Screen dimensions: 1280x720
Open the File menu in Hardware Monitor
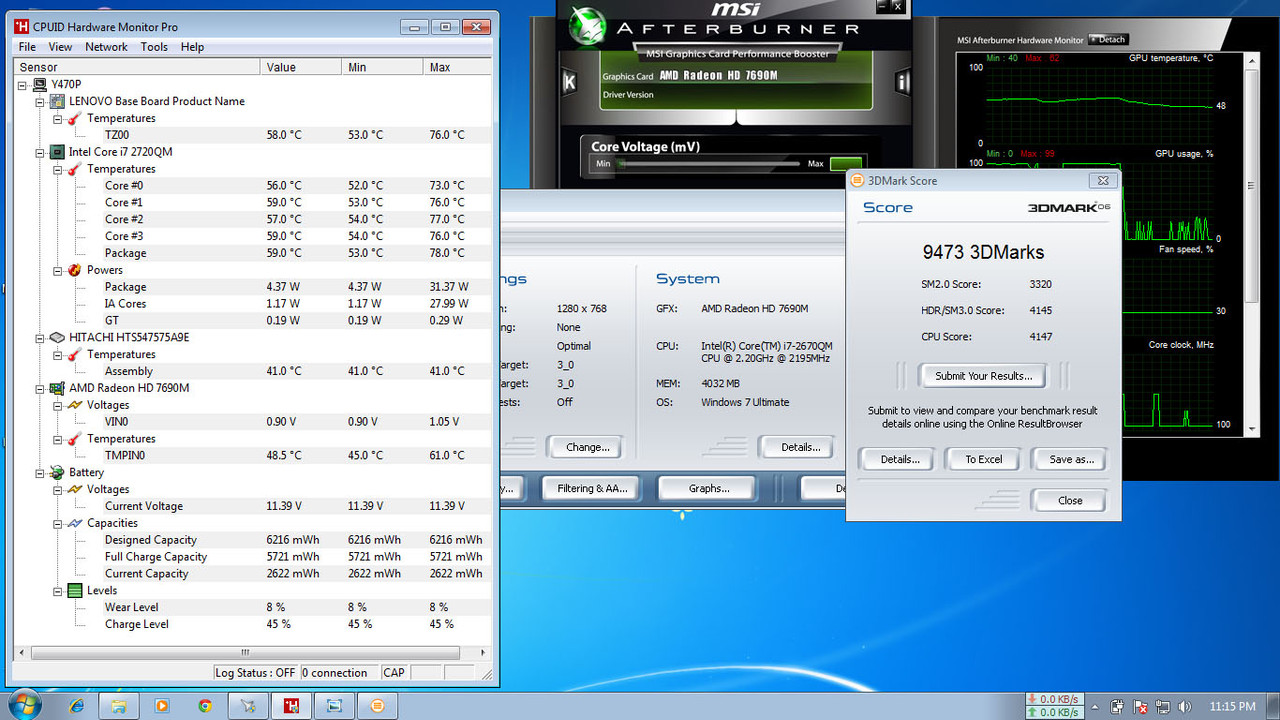(x=27, y=47)
